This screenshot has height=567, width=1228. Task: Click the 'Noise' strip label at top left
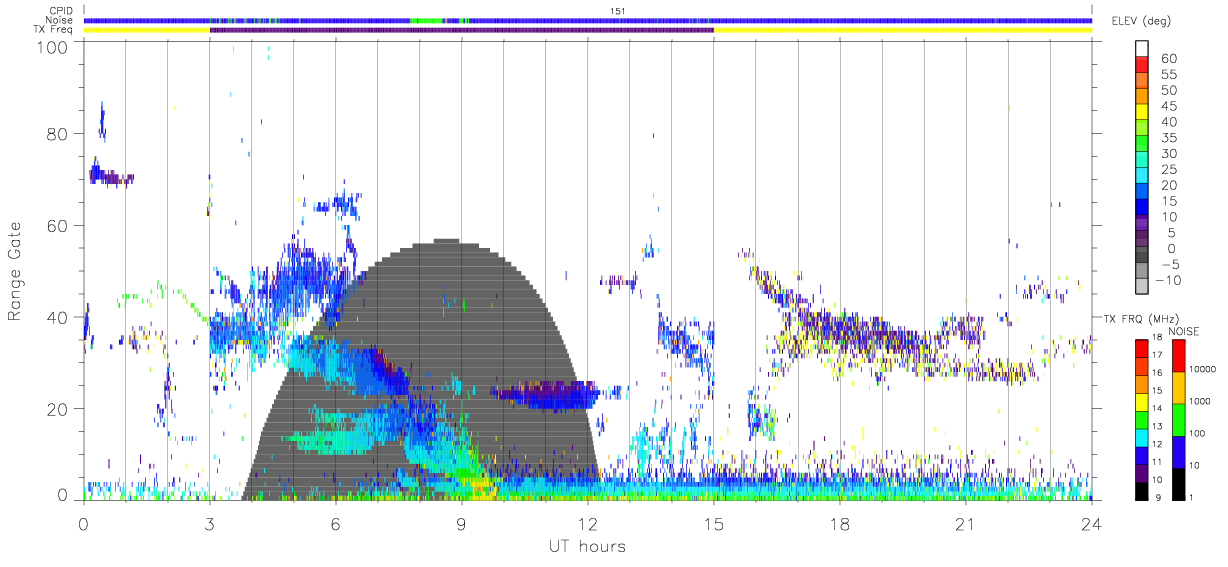61,20
